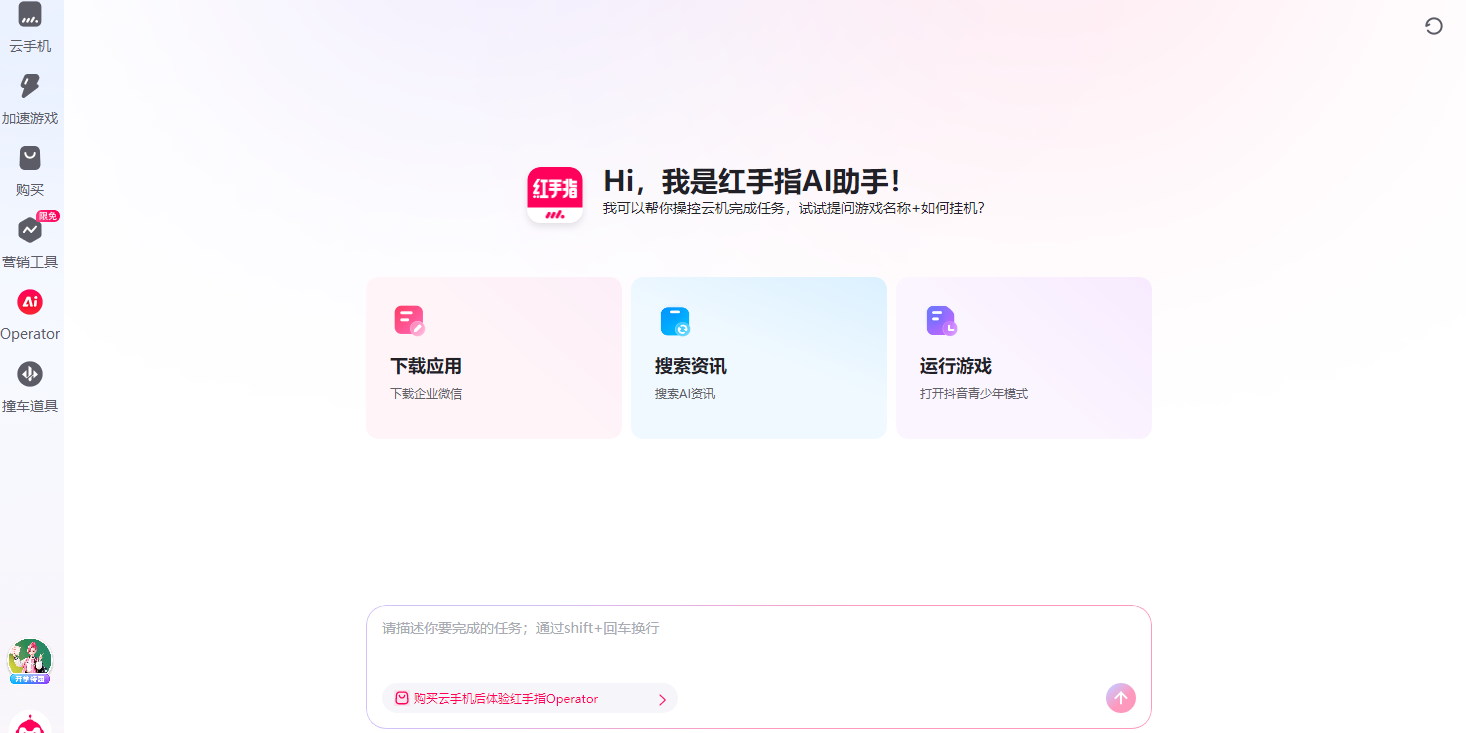1466x733 pixels.
Task: Expand the purchase banner chevron arrow
Action: (662, 700)
